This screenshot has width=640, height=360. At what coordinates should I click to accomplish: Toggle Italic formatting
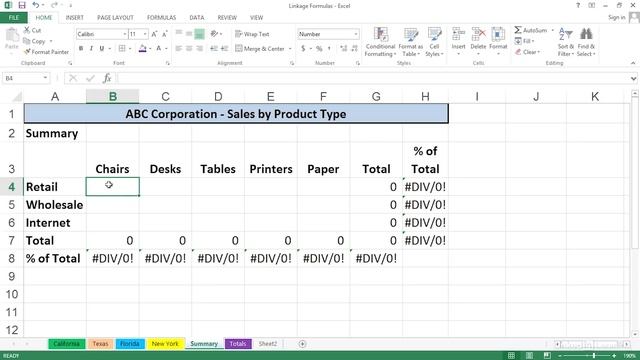[x=91, y=49]
